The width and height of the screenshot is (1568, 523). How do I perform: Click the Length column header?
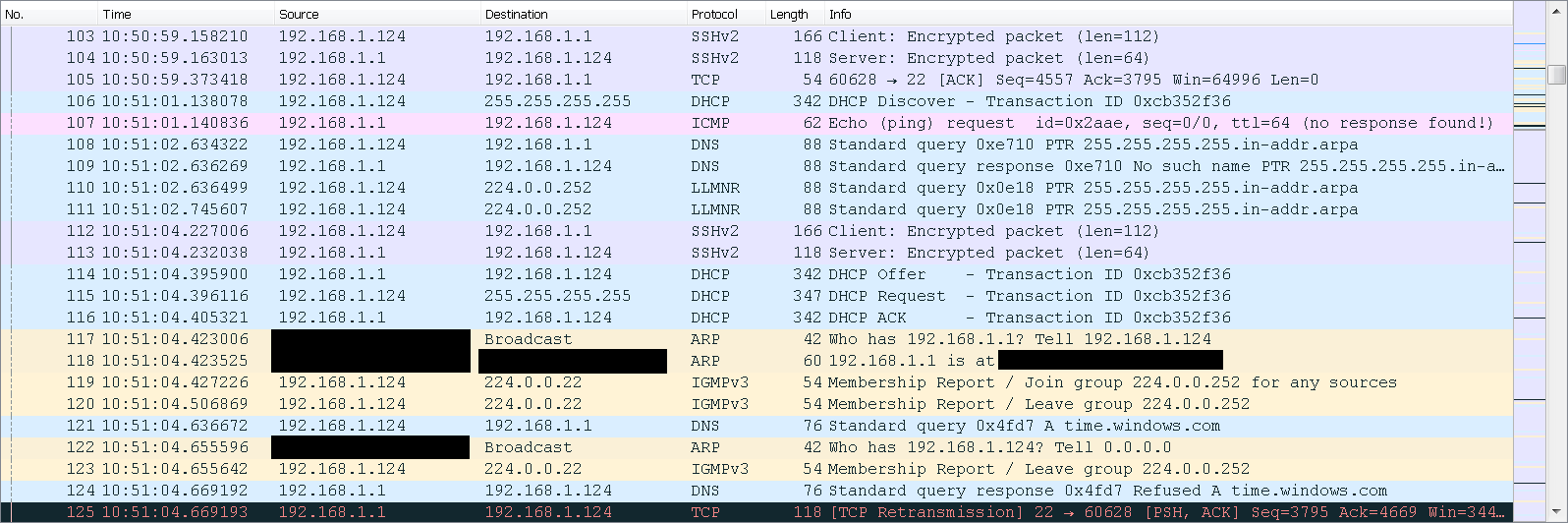pos(795,14)
